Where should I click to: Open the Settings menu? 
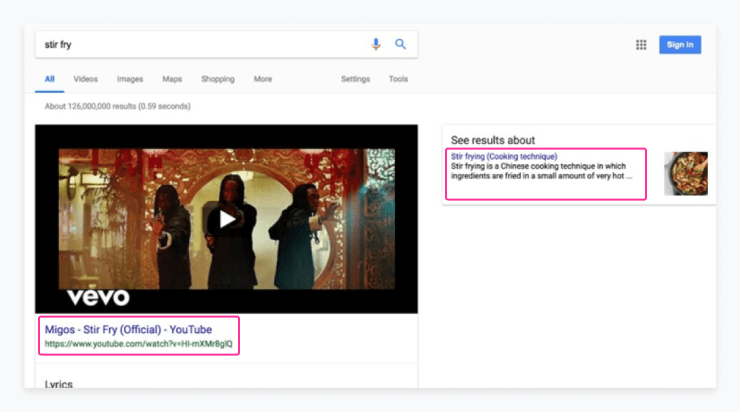click(x=355, y=79)
